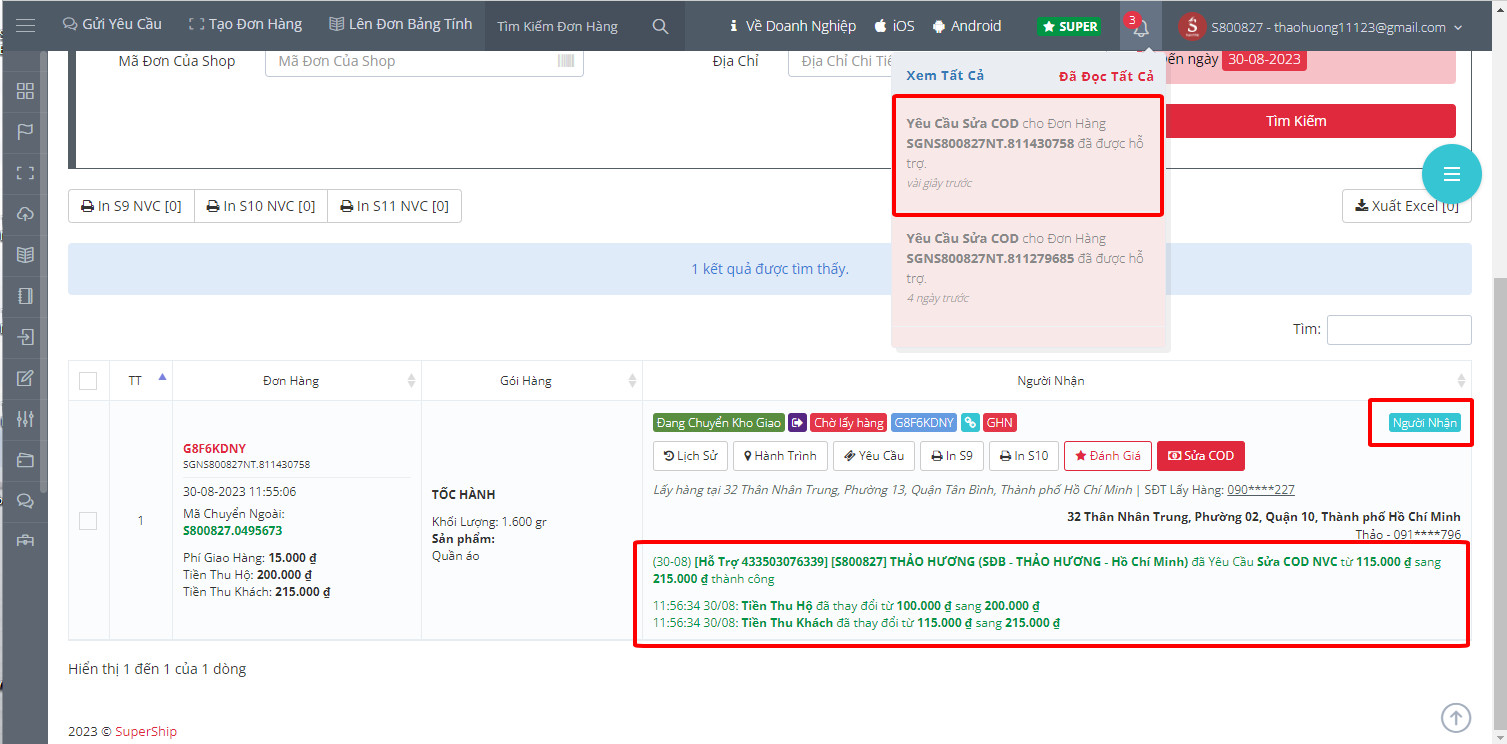Click In S10 NVC [0] button
1507x744 pixels.
pos(260,206)
